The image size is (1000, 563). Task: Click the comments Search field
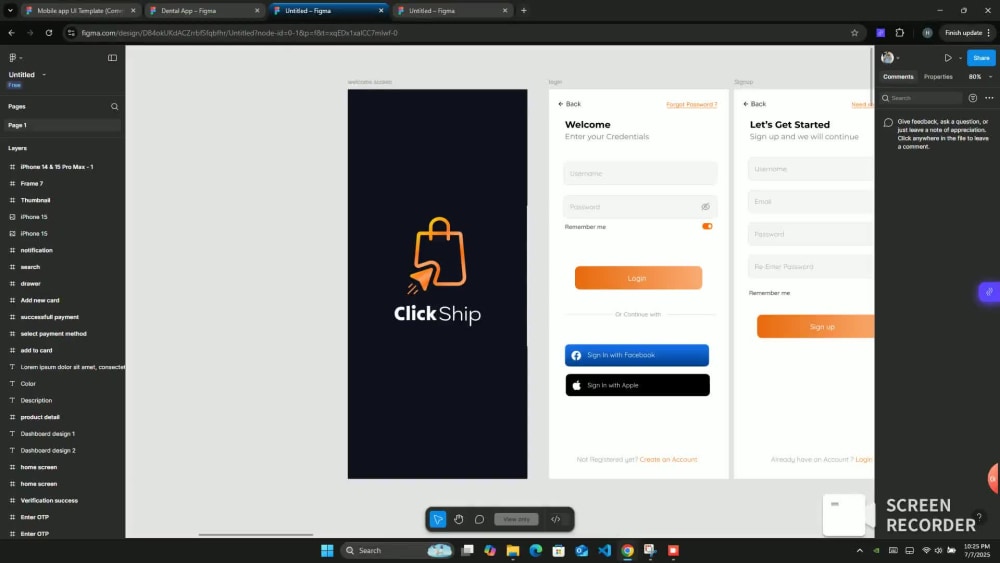921,98
